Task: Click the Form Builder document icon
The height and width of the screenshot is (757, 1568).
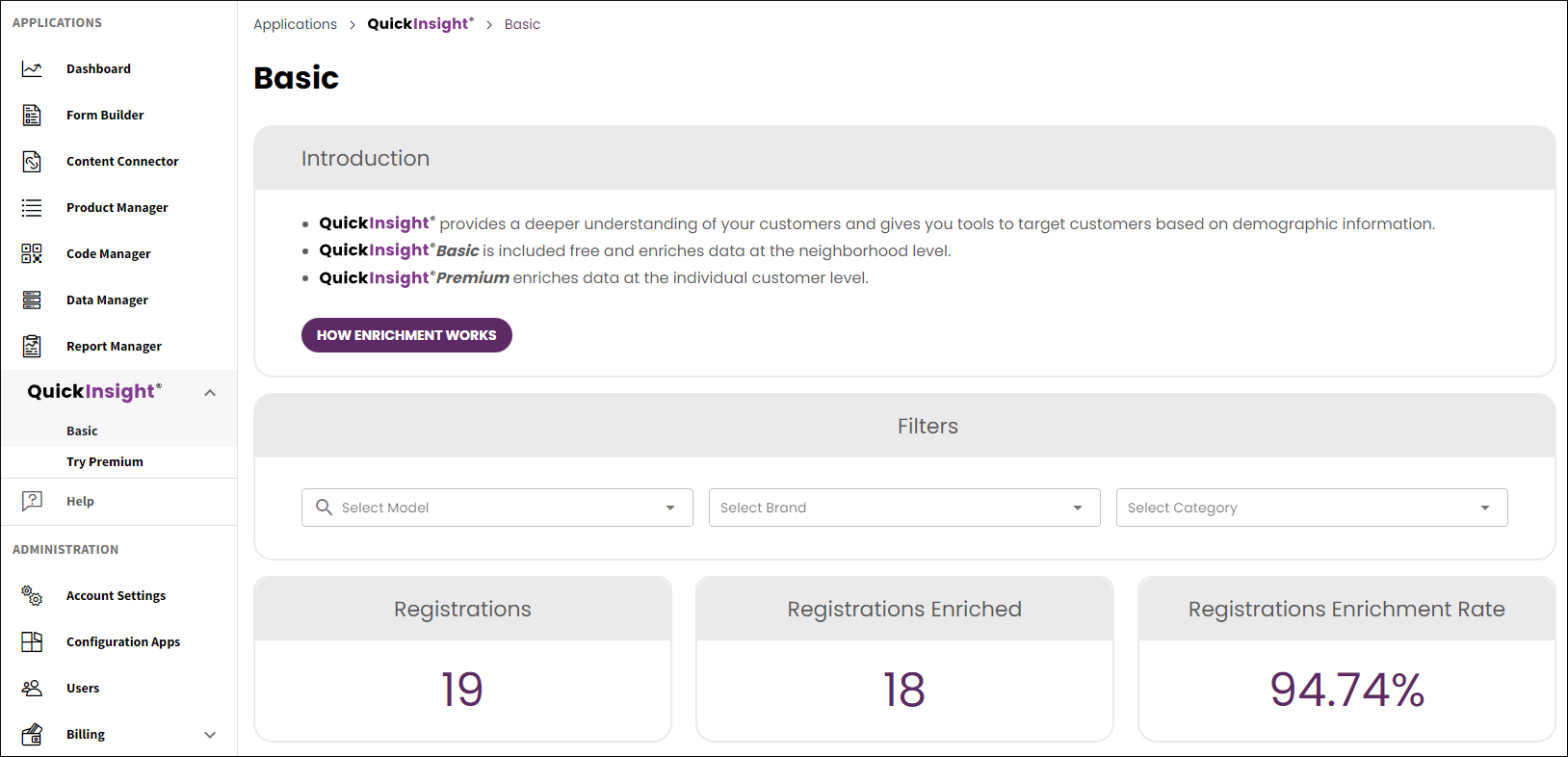Action: pos(32,116)
